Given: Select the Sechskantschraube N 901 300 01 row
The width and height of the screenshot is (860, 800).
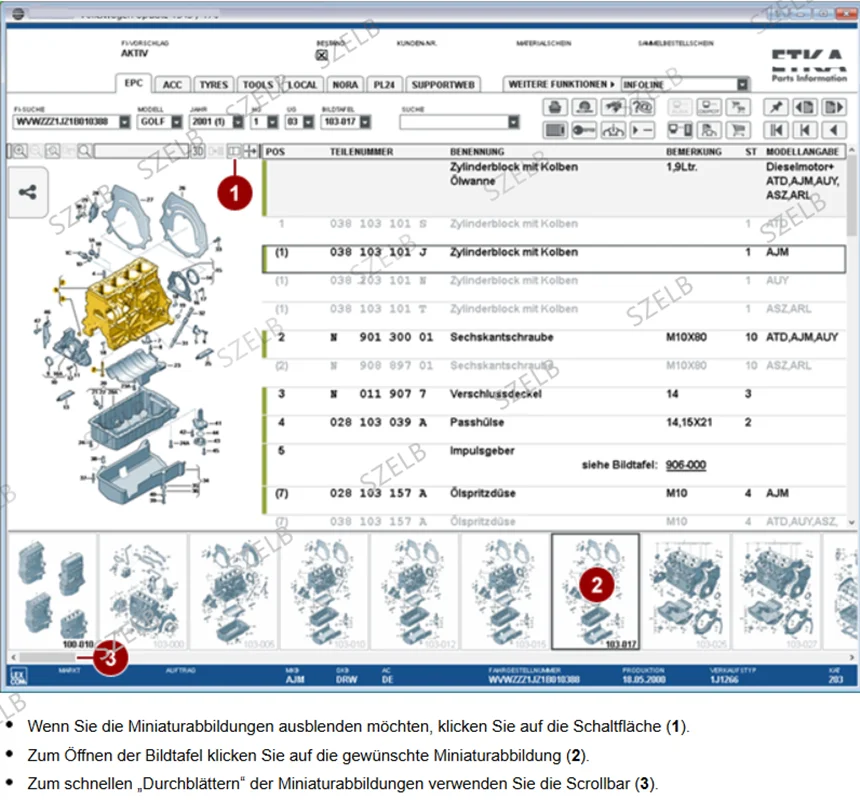Looking at the screenshot, I should point(554,344).
